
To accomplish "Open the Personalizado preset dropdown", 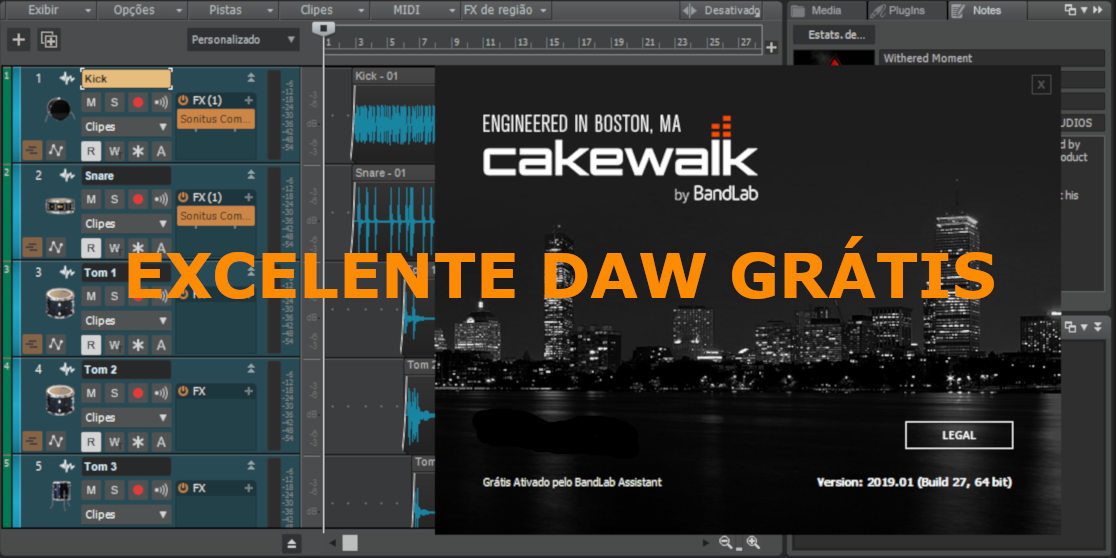I will pos(243,40).
